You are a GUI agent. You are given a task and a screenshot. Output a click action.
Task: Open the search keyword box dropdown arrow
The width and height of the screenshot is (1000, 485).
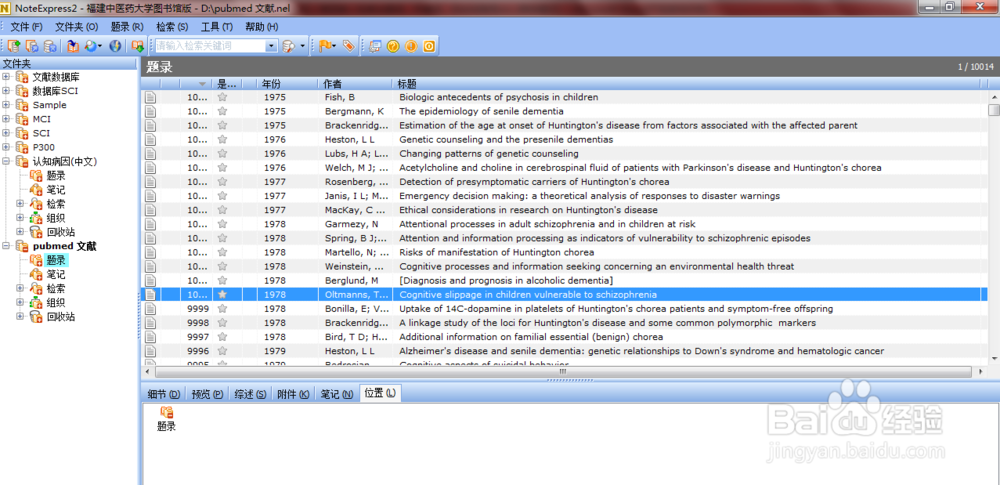tap(272, 46)
